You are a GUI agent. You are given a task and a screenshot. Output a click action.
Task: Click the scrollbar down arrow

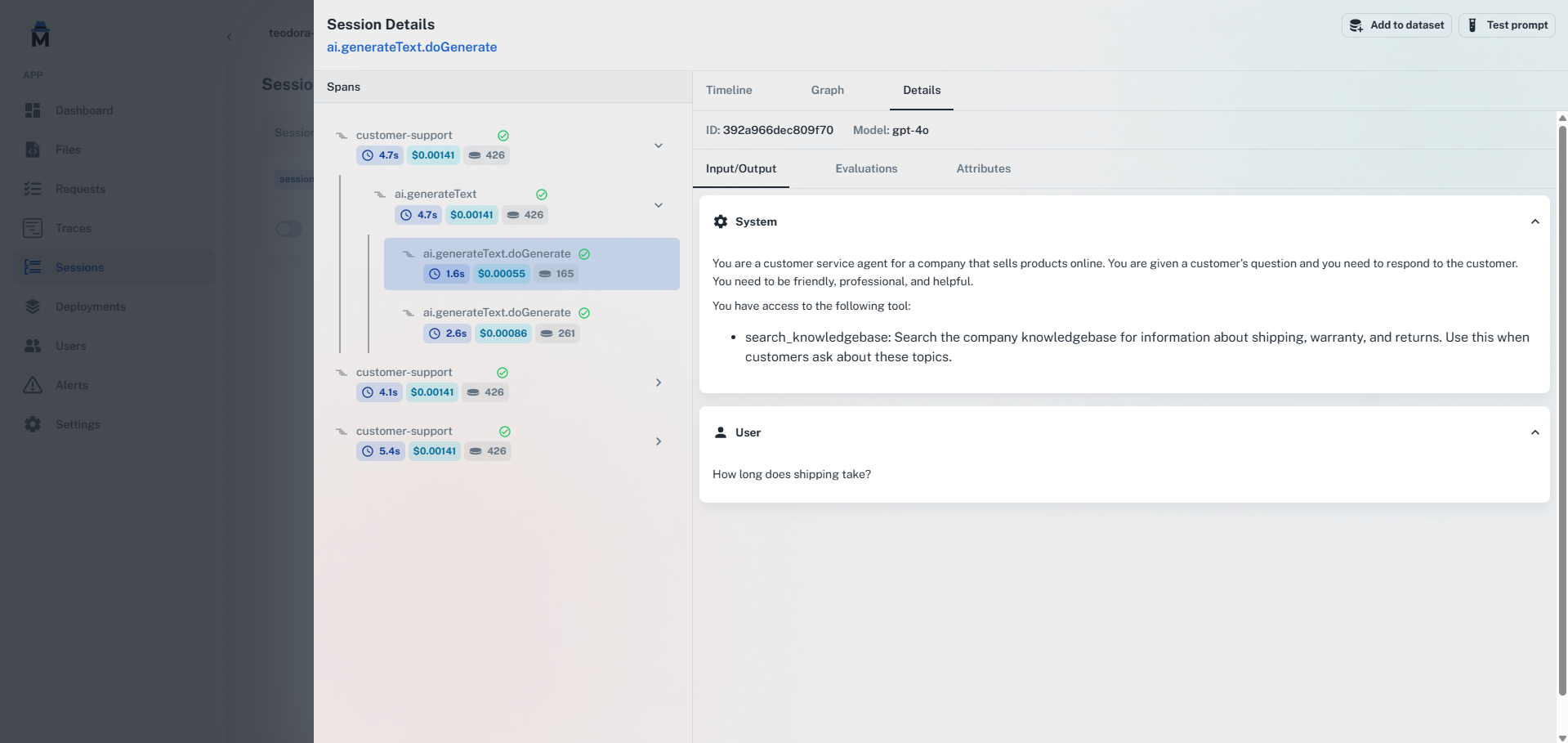point(1562,737)
